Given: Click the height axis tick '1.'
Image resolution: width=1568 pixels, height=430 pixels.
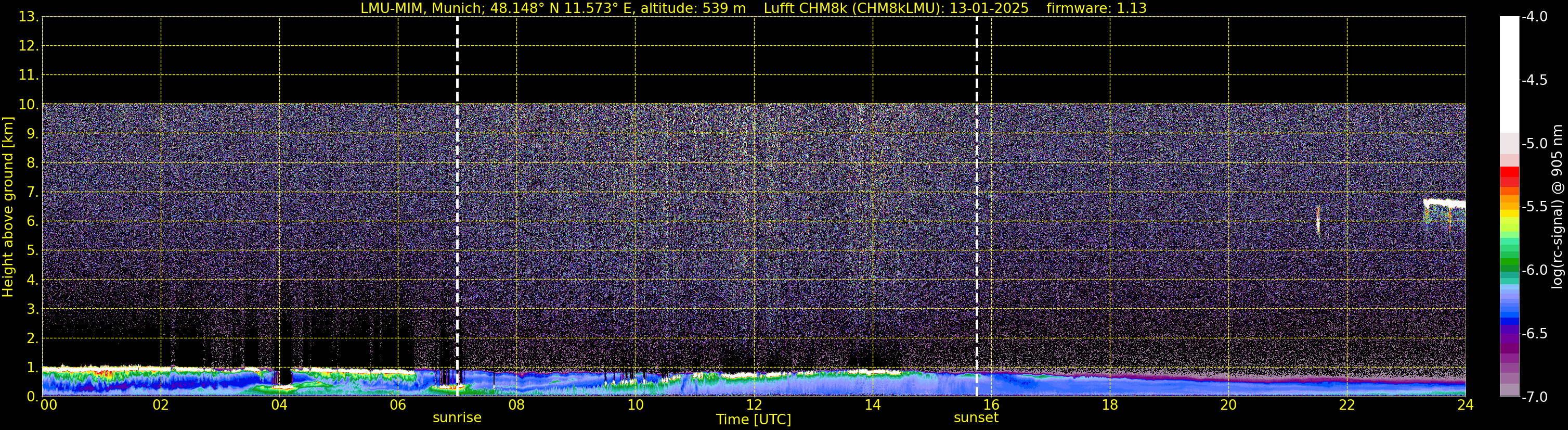Looking at the screenshot, I should (32, 367).
